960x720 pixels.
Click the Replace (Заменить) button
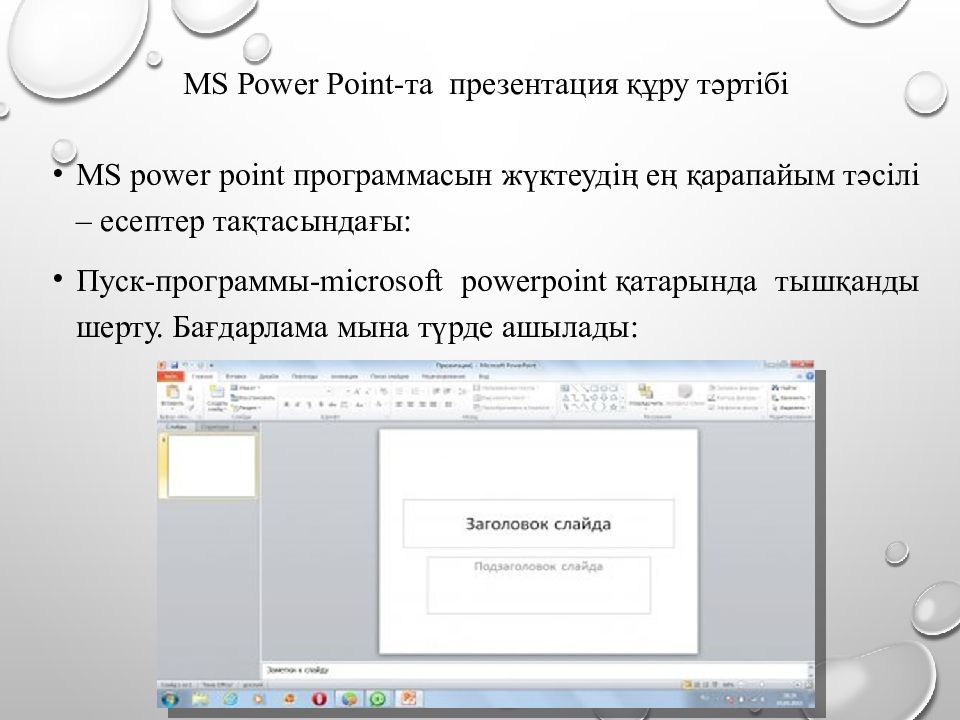(790, 398)
